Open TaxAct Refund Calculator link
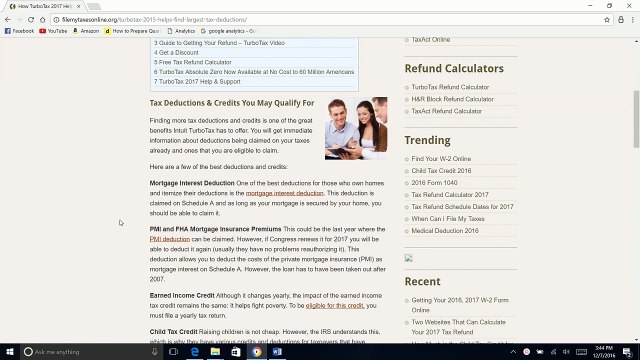 447,111
